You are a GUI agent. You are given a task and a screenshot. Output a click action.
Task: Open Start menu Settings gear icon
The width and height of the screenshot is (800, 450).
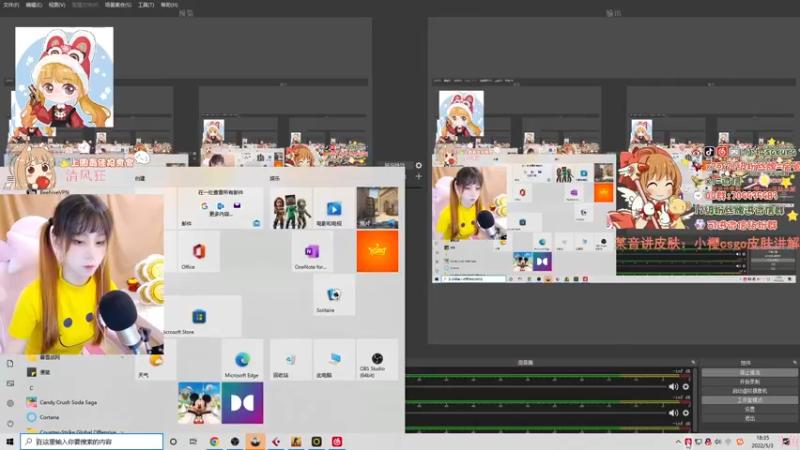[x=10, y=403]
